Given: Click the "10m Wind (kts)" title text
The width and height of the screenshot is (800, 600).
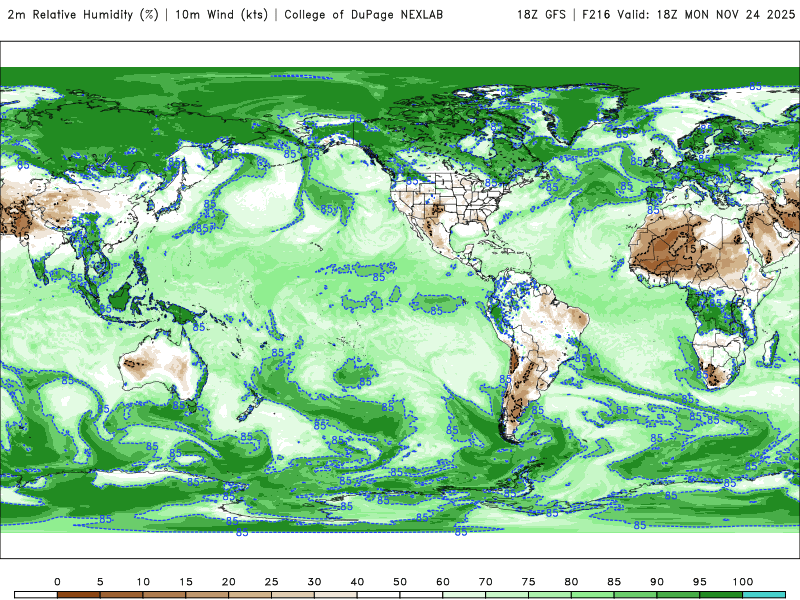Looking at the screenshot, I should (x=221, y=14).
